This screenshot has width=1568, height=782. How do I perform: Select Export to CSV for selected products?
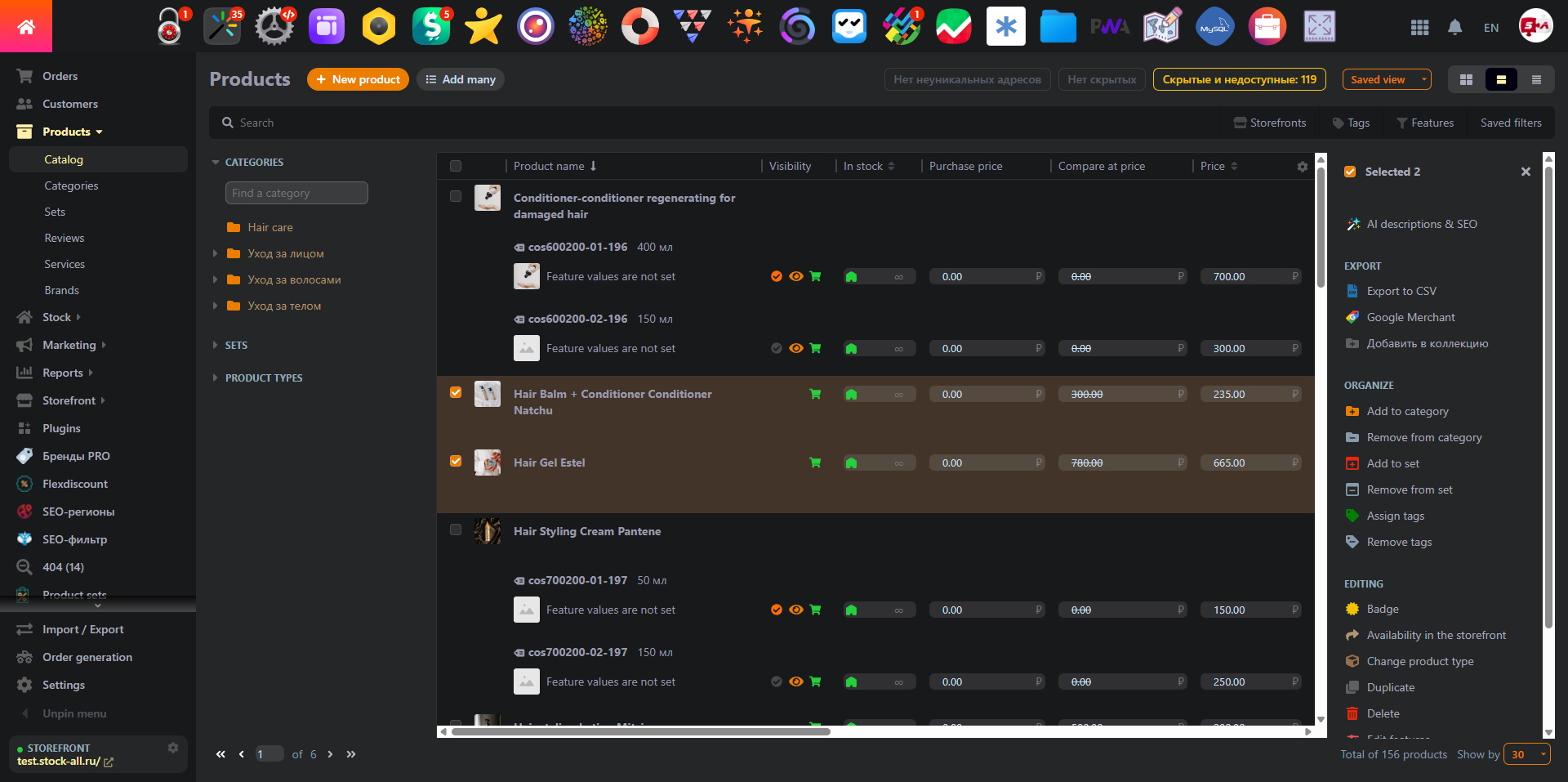(x=1401, y=291)
